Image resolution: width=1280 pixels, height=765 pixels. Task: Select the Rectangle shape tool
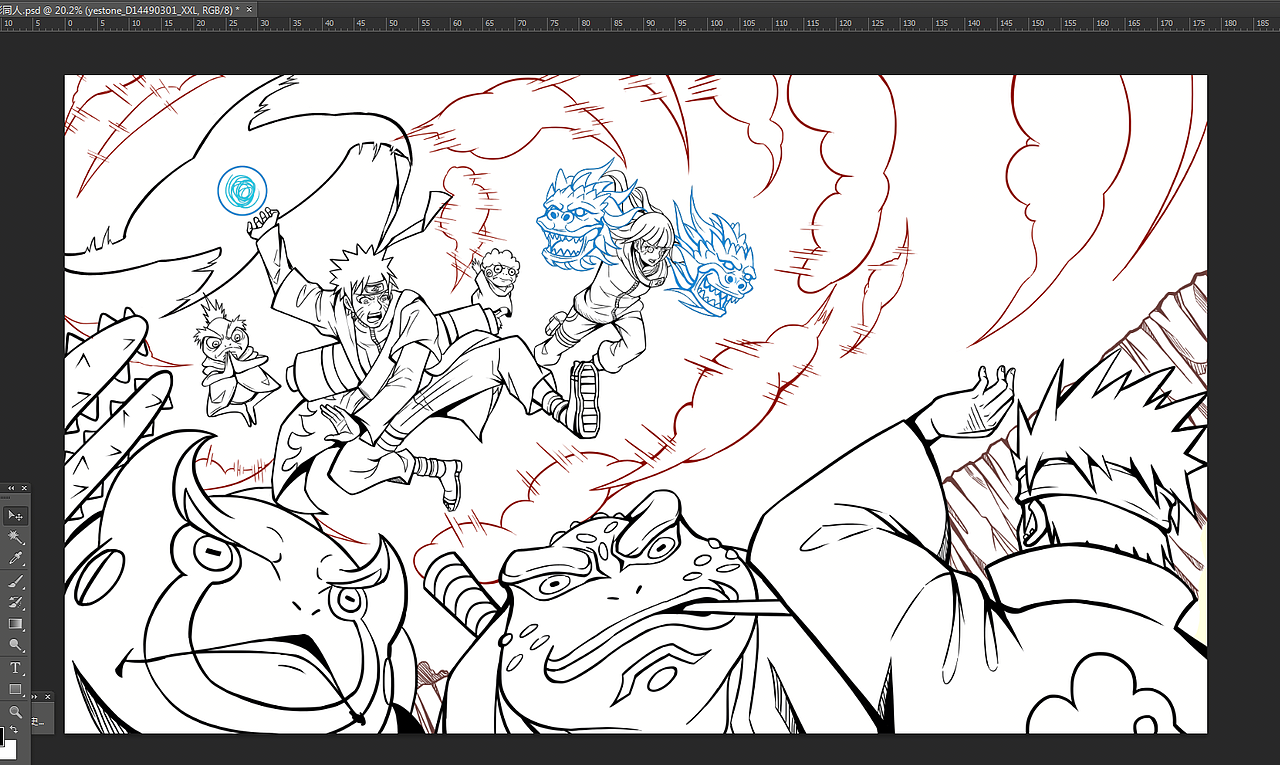coord(15,690)
